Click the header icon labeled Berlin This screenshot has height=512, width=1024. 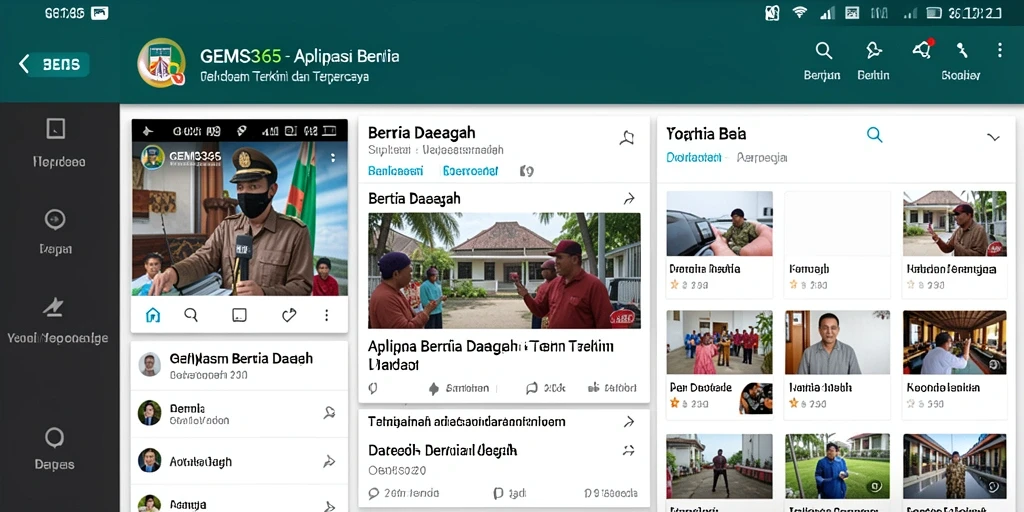click(x=874, y=51)
